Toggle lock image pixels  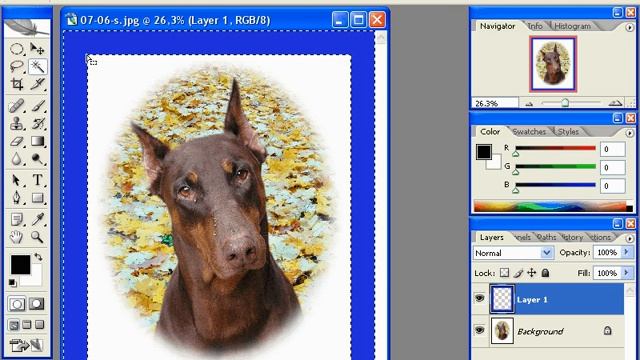click(518, 273)
